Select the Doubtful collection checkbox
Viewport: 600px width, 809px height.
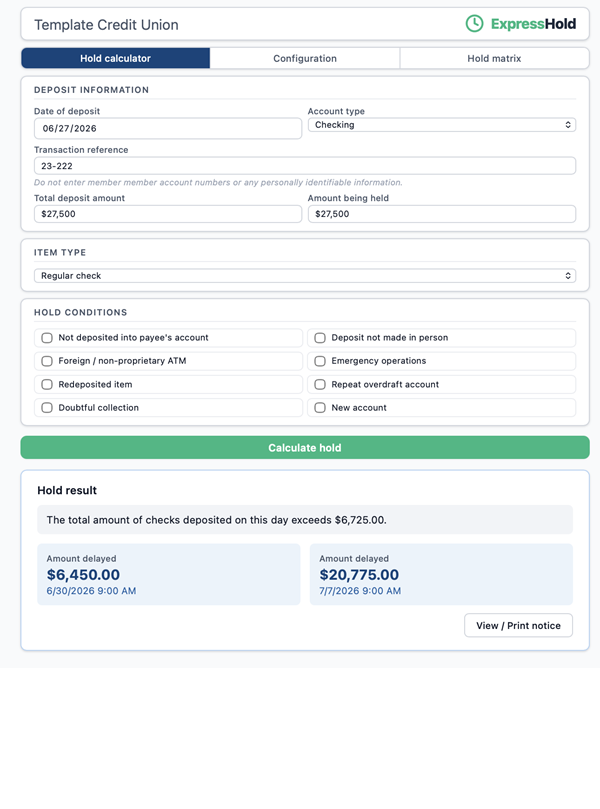click(47, 408)
